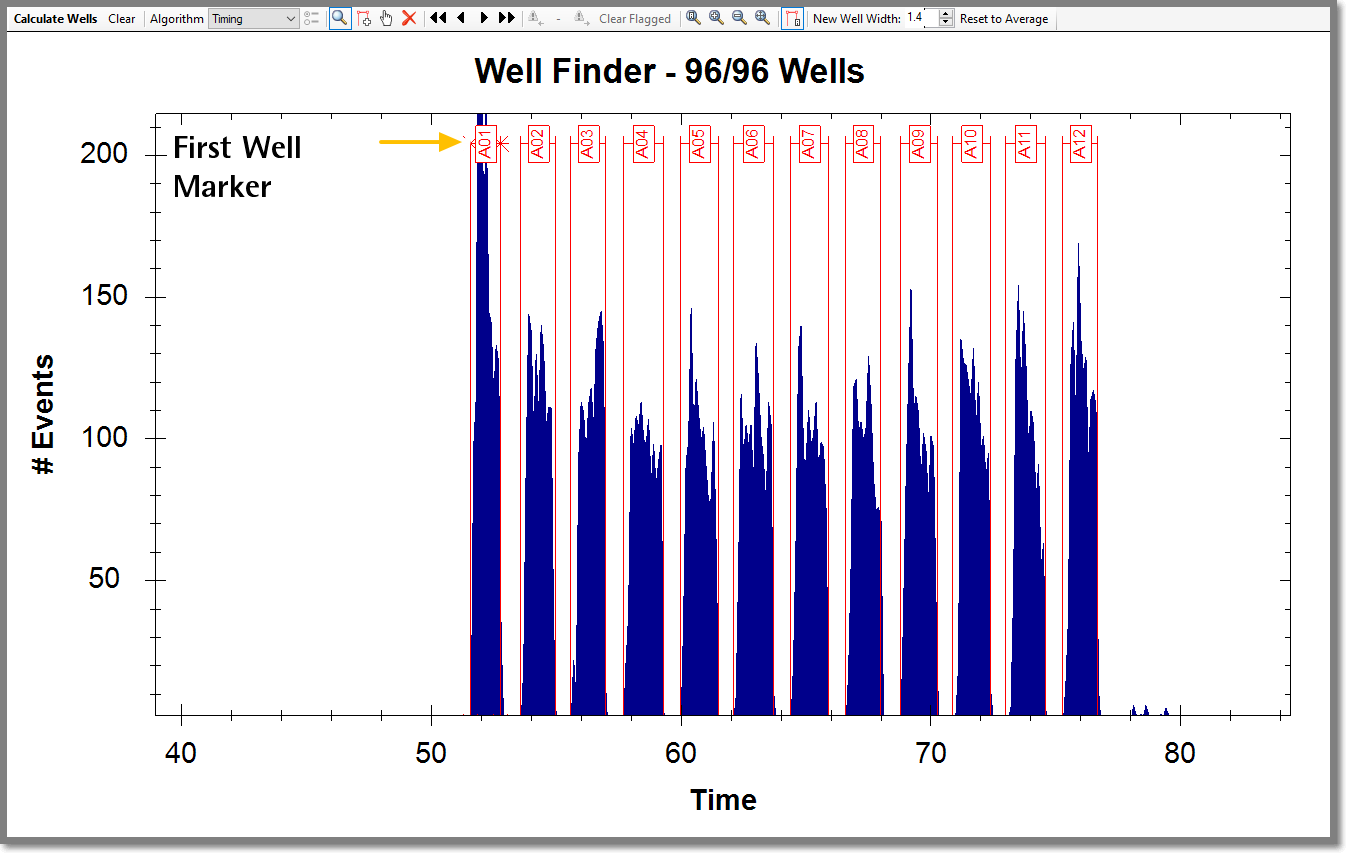The image size is (1346, 853).
Task: Toggle the well width lock icon
Action: (790, 17)
